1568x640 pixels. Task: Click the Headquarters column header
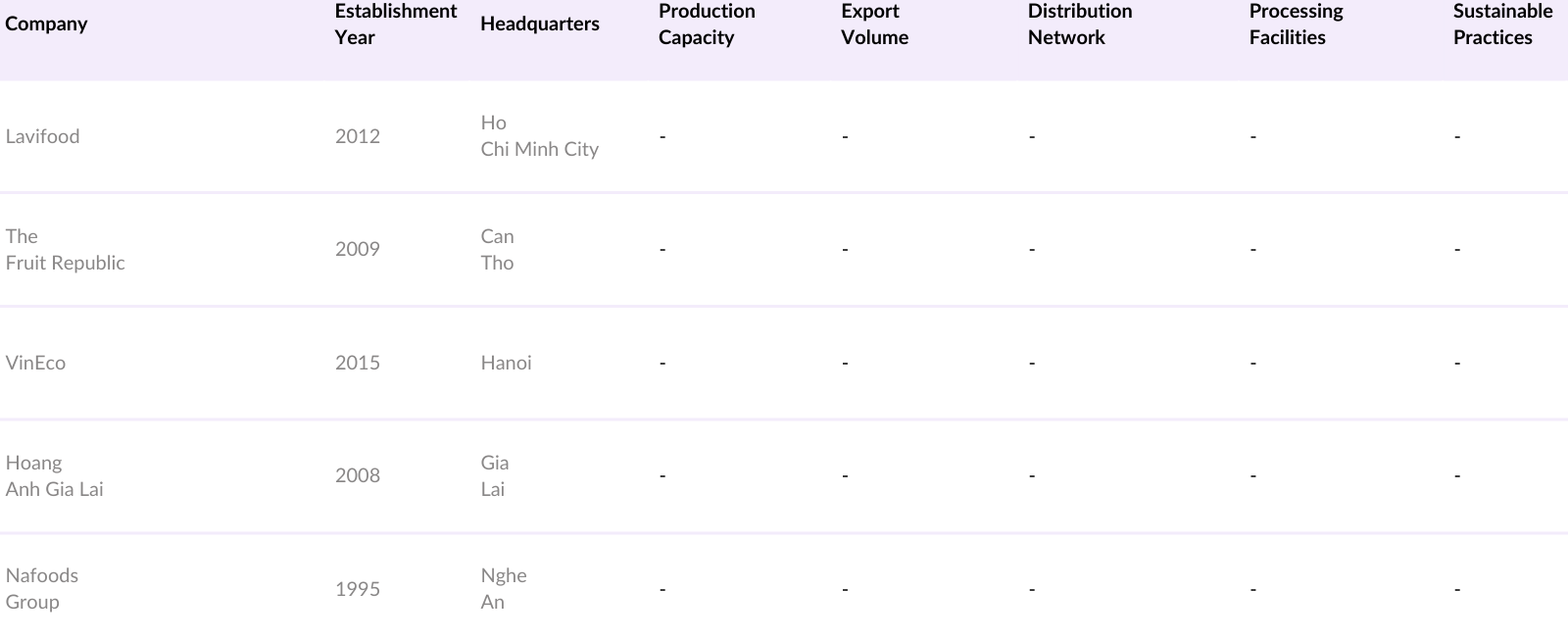[x=539, y=25]
